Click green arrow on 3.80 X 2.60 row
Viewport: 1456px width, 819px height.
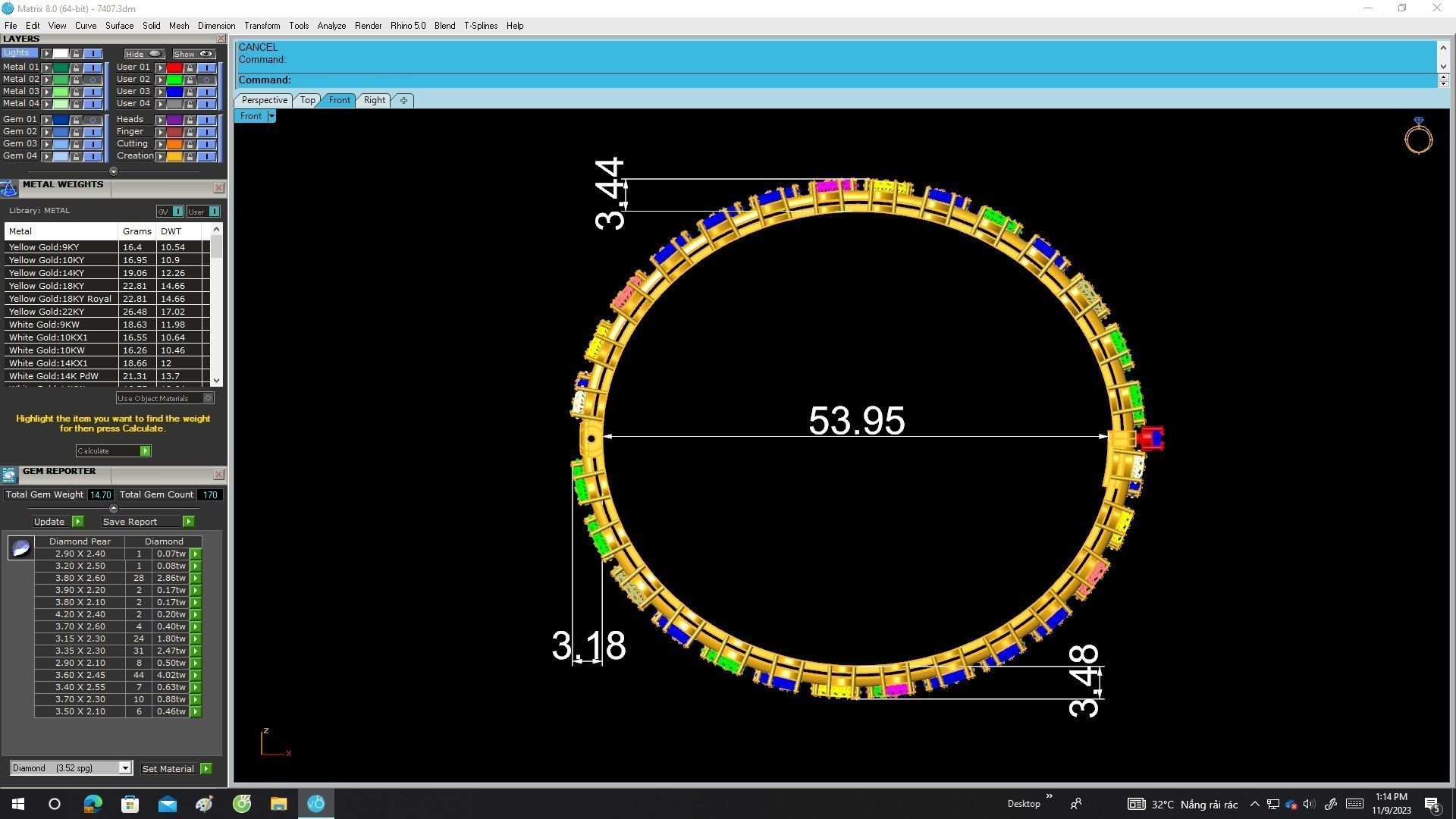[196, 578]
